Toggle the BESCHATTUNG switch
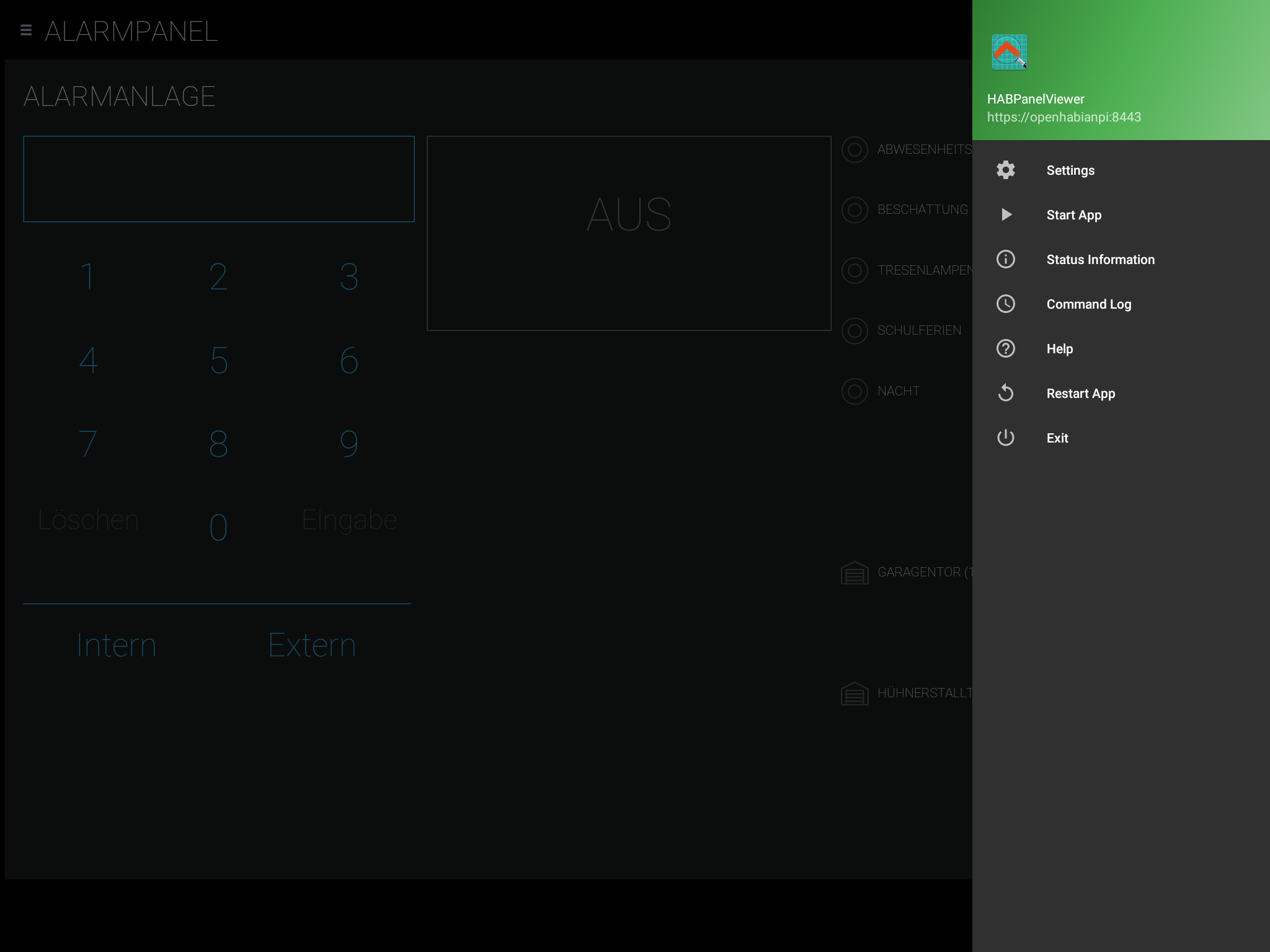Viewport: 1270px width, 952px height. (x=855, y=210)
